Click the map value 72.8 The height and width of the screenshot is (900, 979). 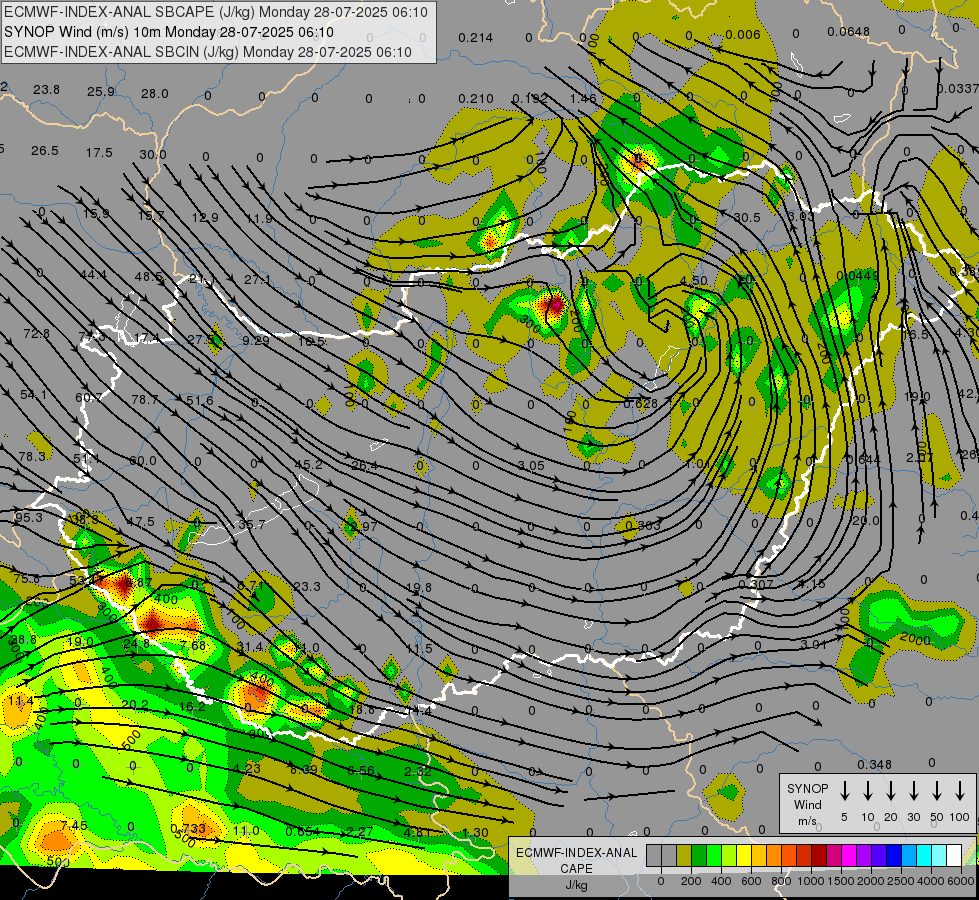36,334
